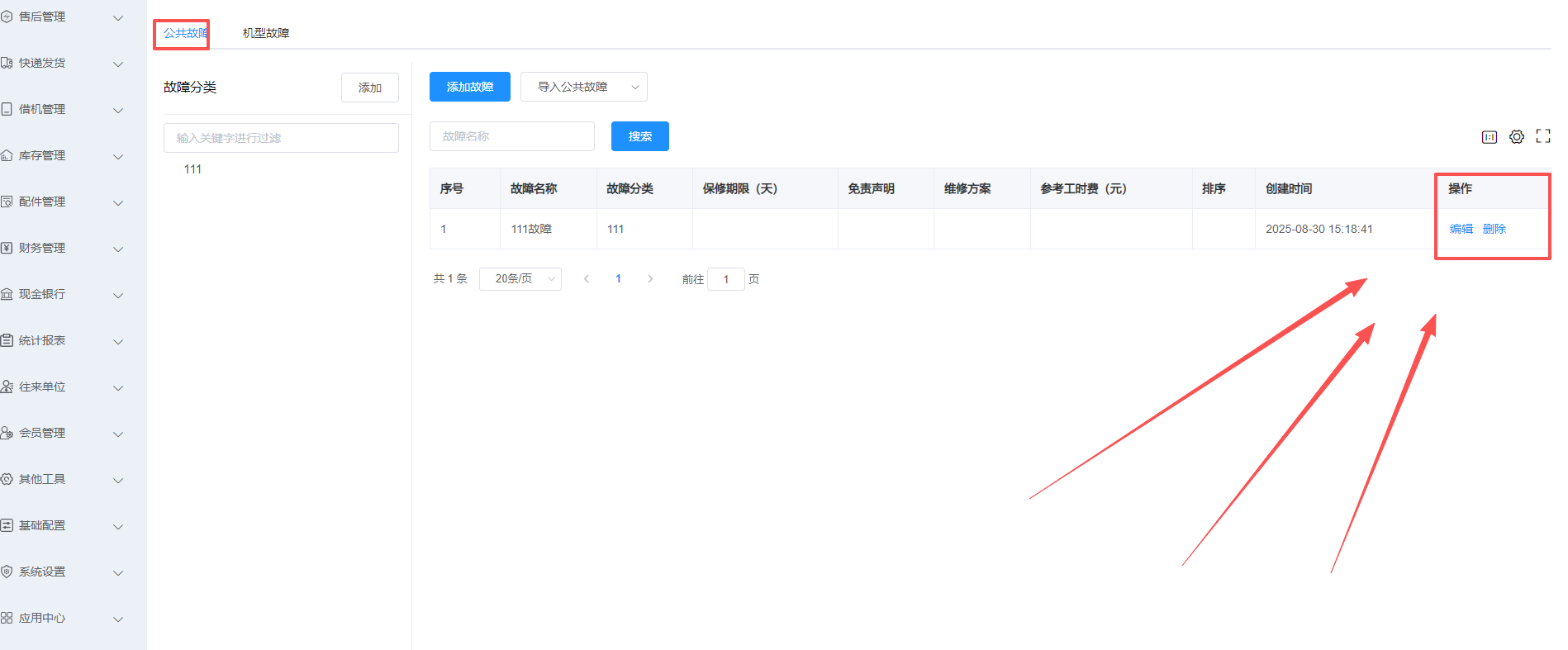Open the 导入公共故障 dropdown
1568x650 pixels.
(x=583, y=87)
